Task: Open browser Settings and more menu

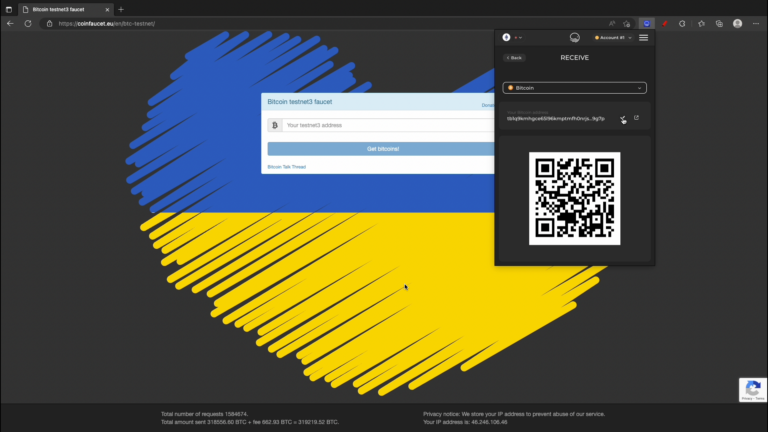Action: [x=756, y=24]
